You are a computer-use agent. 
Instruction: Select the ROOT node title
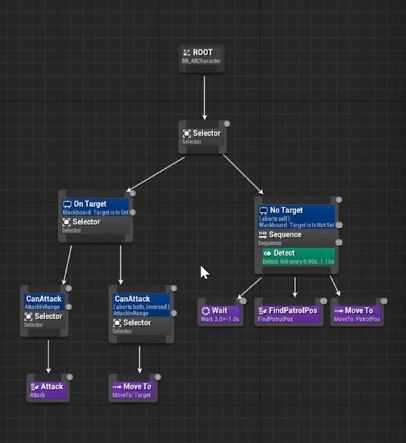[x=202, y=52]
